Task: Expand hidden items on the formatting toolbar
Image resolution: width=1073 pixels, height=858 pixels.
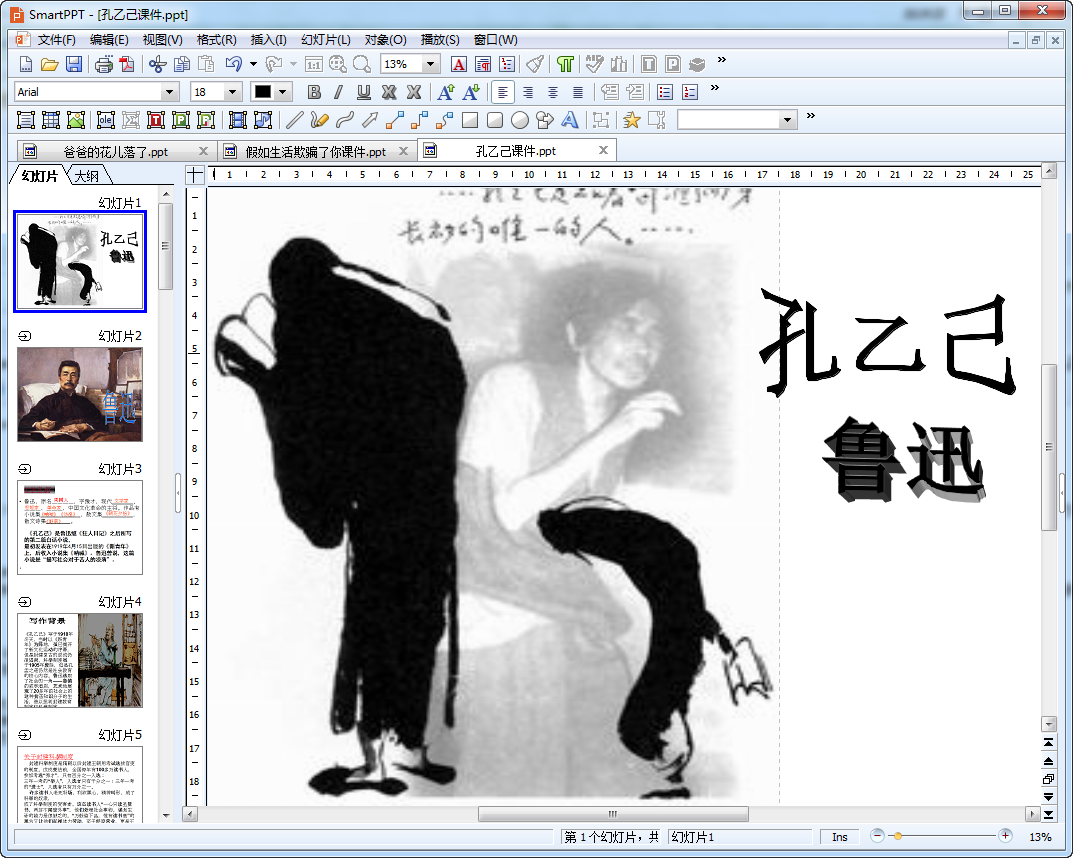Action: (x=714, y=88)
